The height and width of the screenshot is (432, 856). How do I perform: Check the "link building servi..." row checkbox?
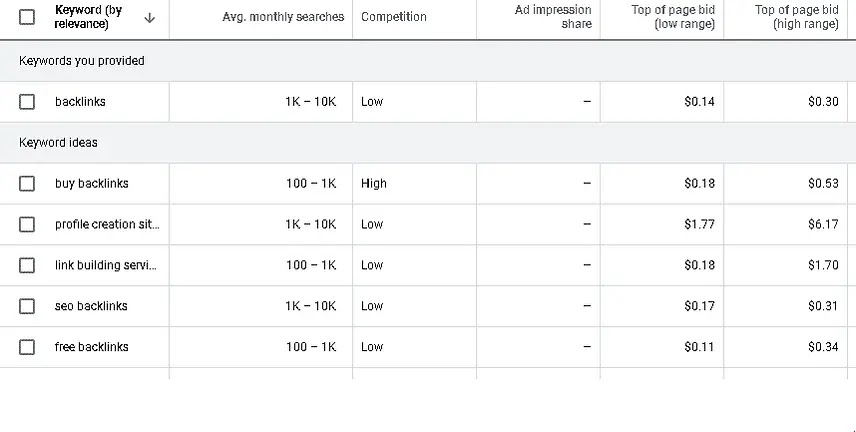click(x=27, y=266)
